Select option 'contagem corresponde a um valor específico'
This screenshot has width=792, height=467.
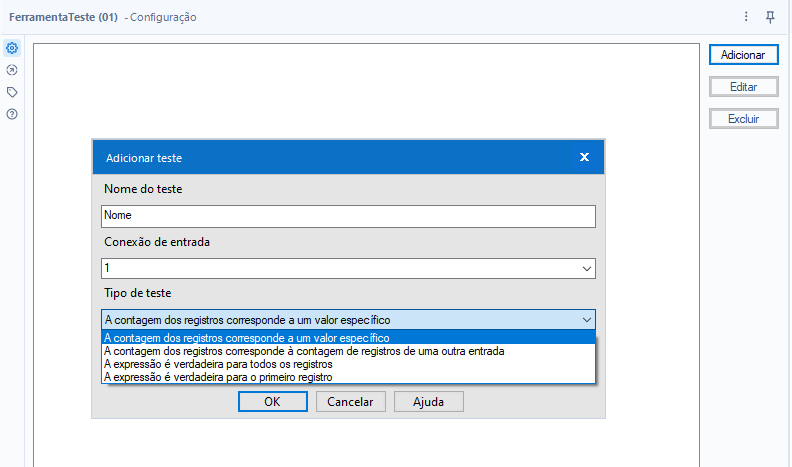[349, 338]
